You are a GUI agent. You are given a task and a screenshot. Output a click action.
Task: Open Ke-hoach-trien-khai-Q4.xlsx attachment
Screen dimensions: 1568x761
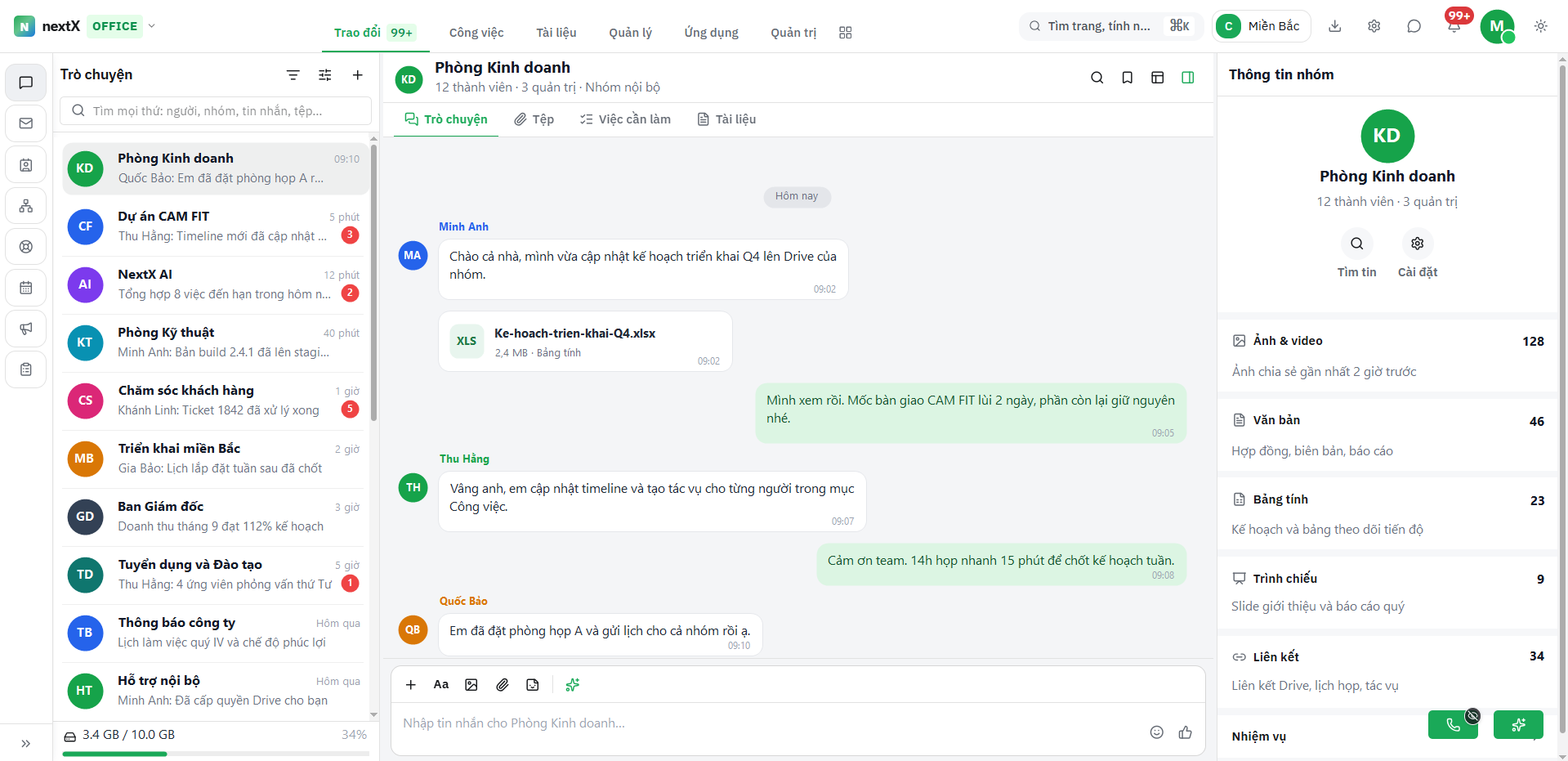pos(585,342)
